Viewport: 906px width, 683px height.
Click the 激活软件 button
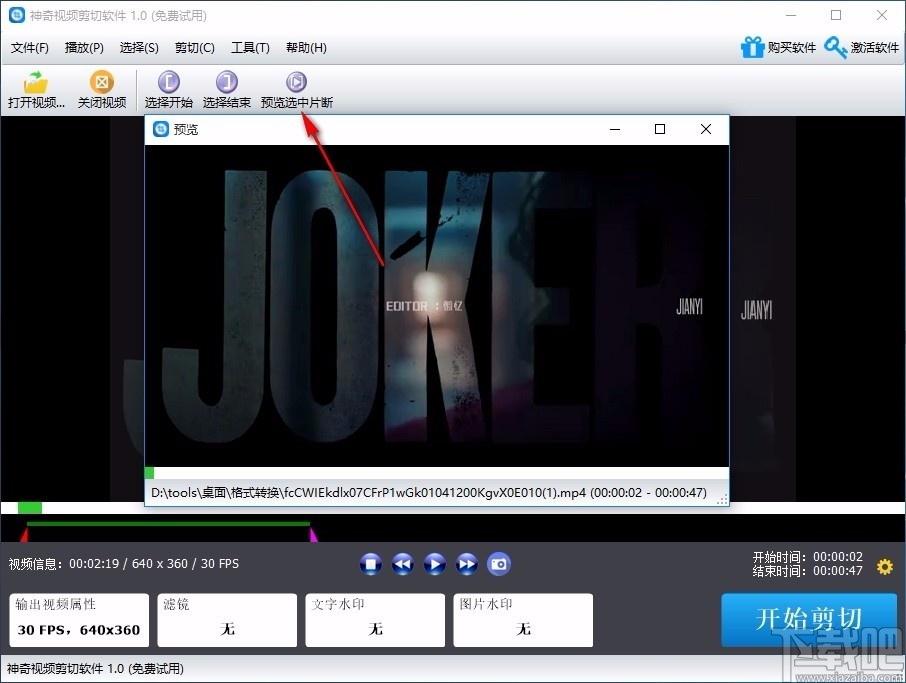tap(862, 47)
